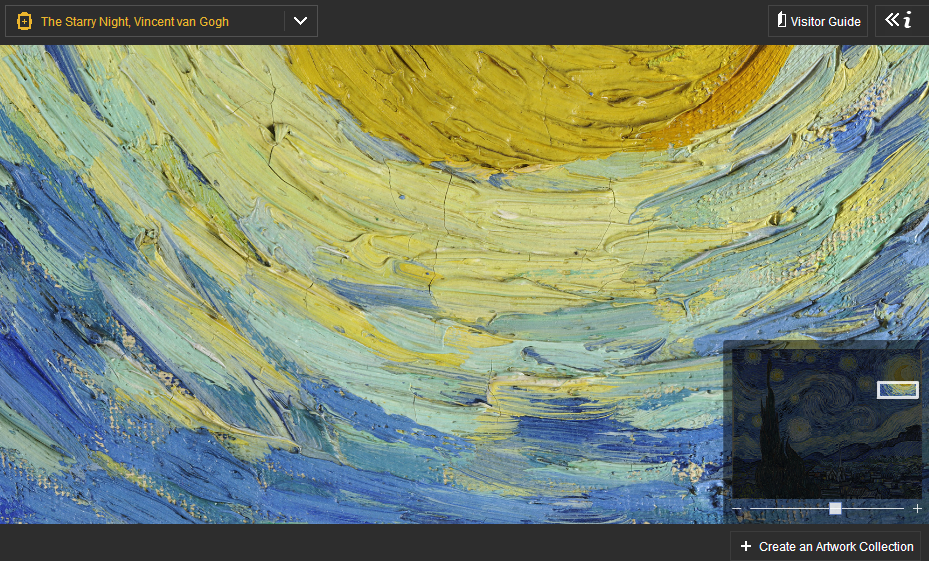Click the plus icon next to Create an Artwork Collection
This screenshot has height=561, width=929.
tap(746, 546)
